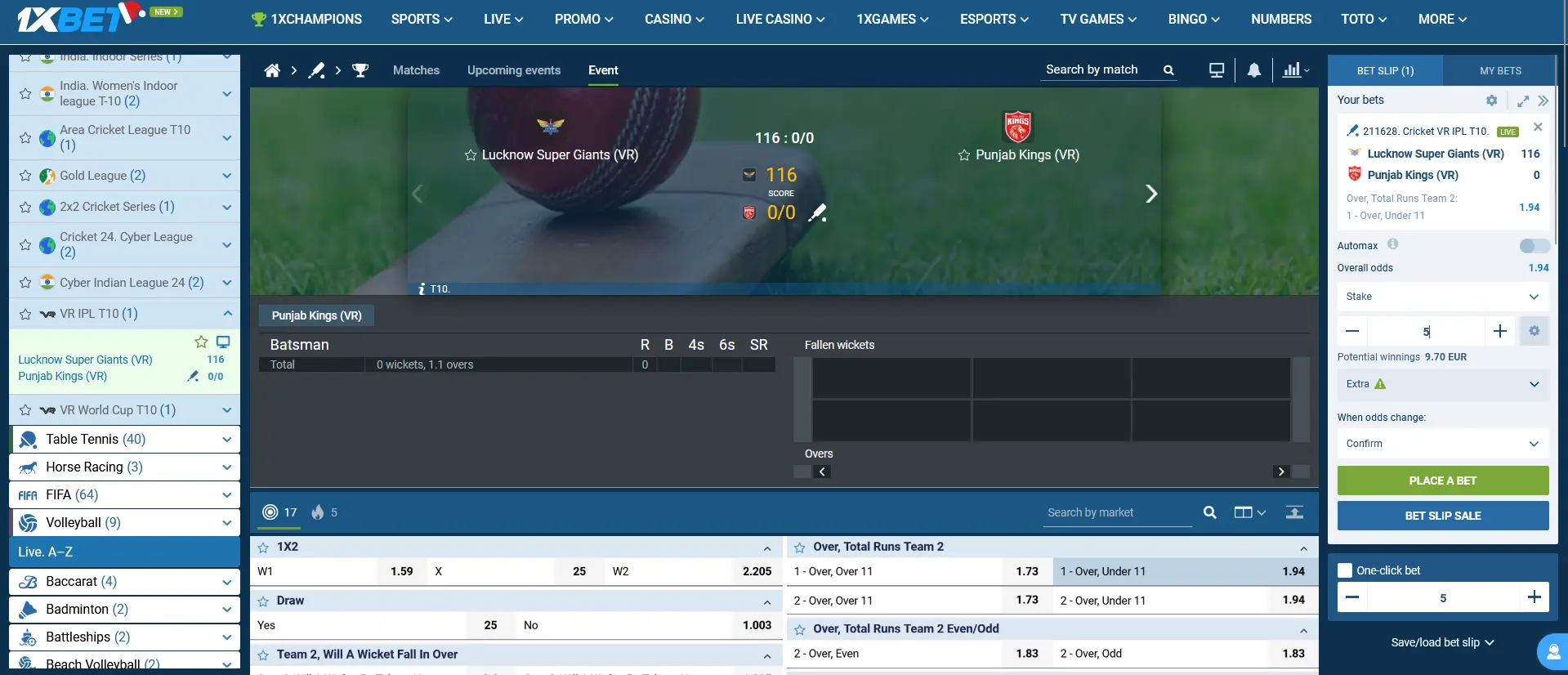Expand the Extra section
The width and height of the screenshot is (1568, 675).
coord(1443,384)
